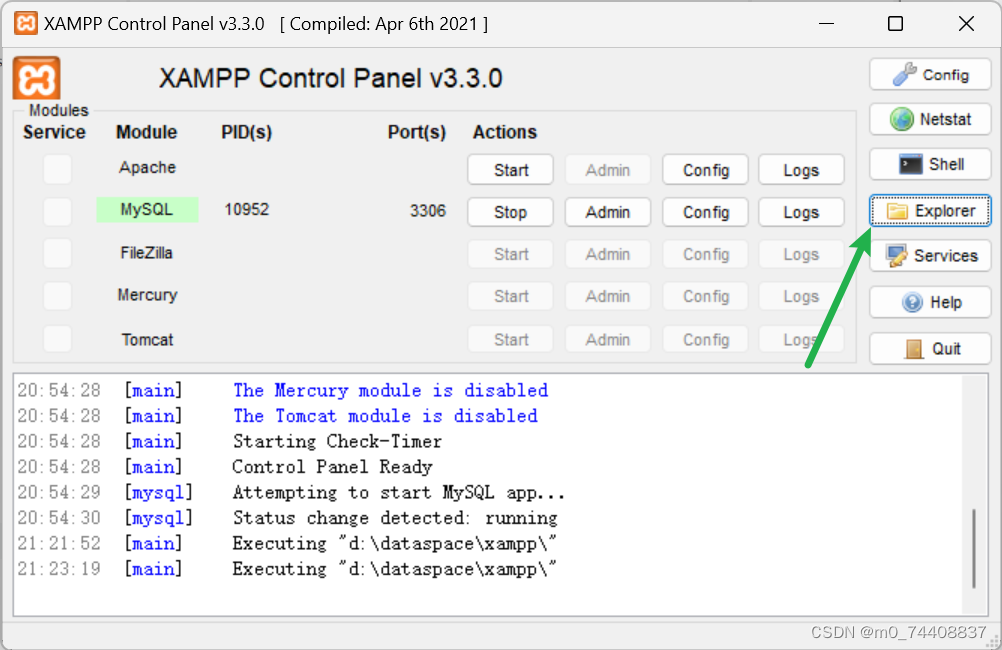Toggle MySQL service checkbox
The height and width of the screenshot is (650, 1002).
(58, 212)
